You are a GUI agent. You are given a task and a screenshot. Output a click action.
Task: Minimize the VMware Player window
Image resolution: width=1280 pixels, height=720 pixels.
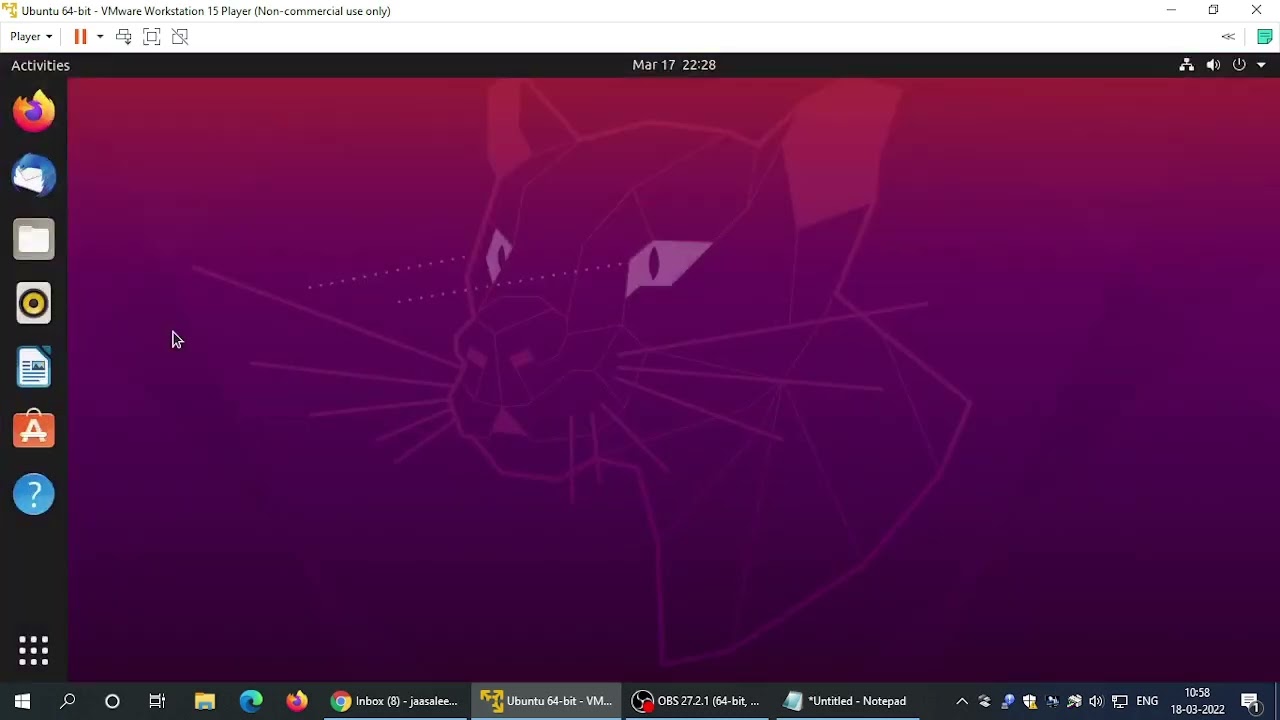(x=1171, y=10)
